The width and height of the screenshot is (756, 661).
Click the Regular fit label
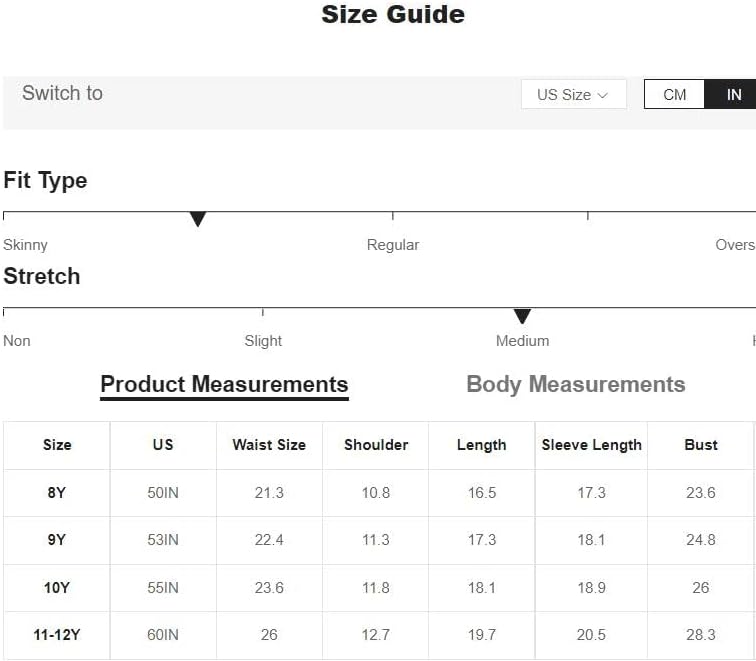[x=393, y=245]
